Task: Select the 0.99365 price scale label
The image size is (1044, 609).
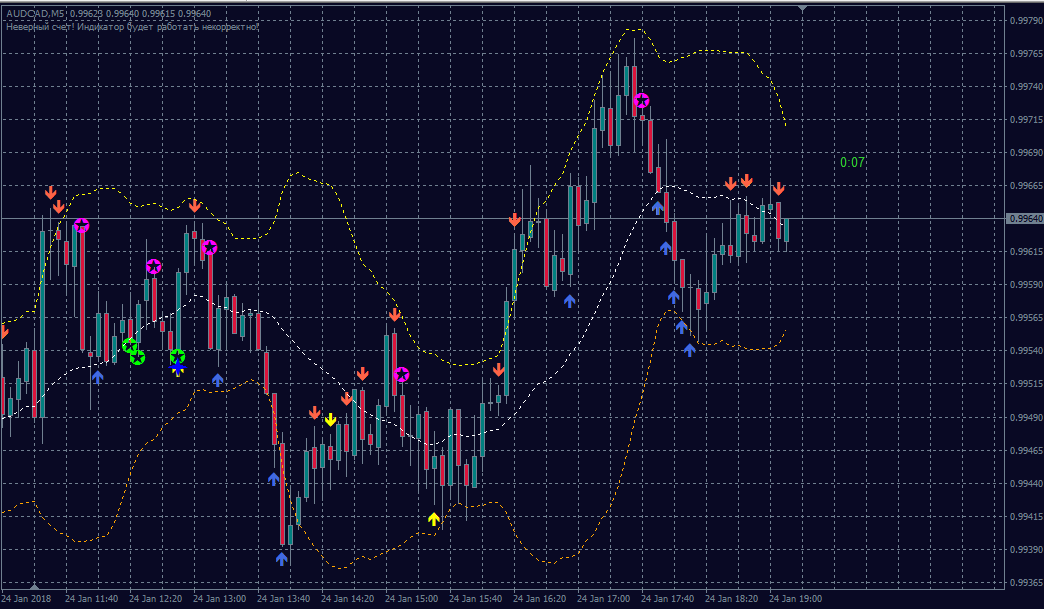Action: [x=1023, y=582]
